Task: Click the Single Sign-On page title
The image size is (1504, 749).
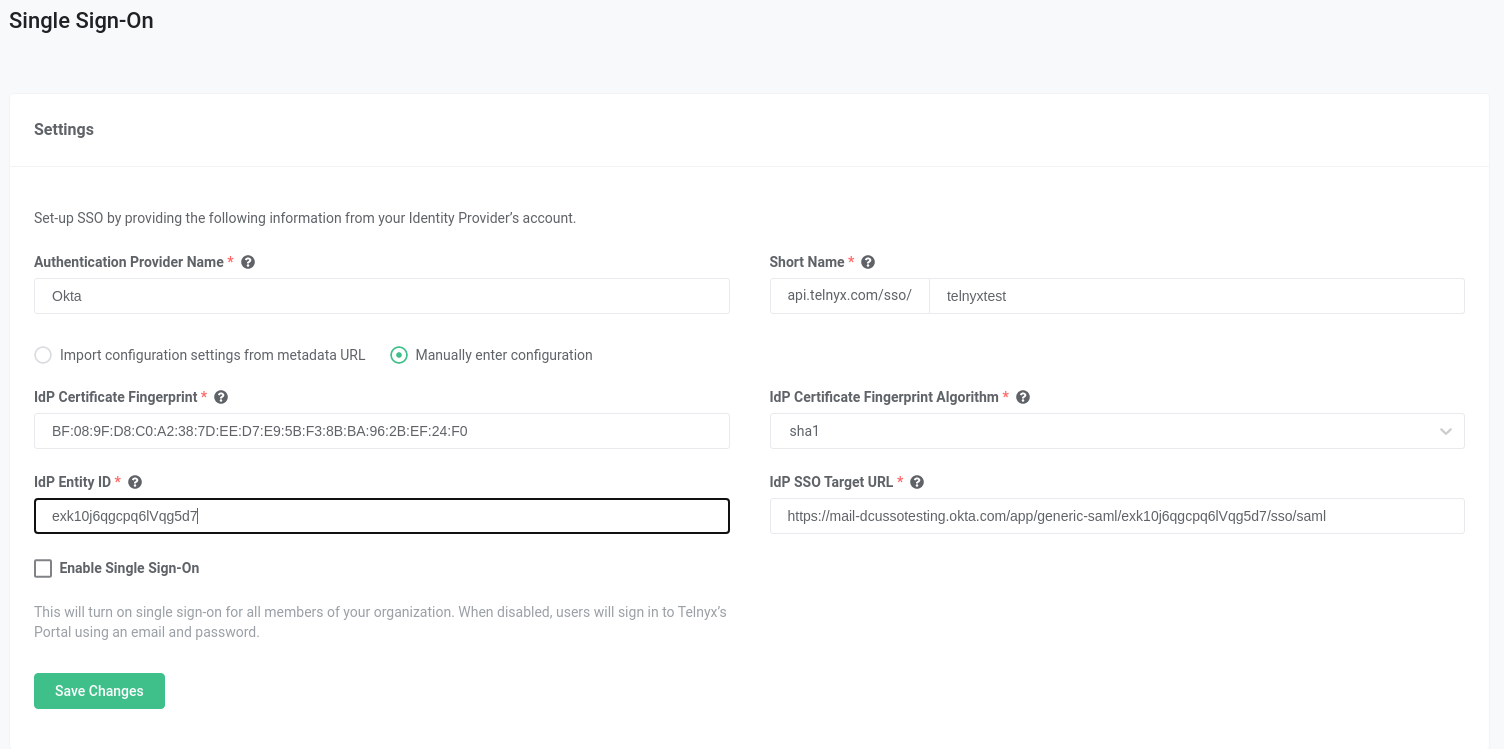Action: click(x=81, y=20)
